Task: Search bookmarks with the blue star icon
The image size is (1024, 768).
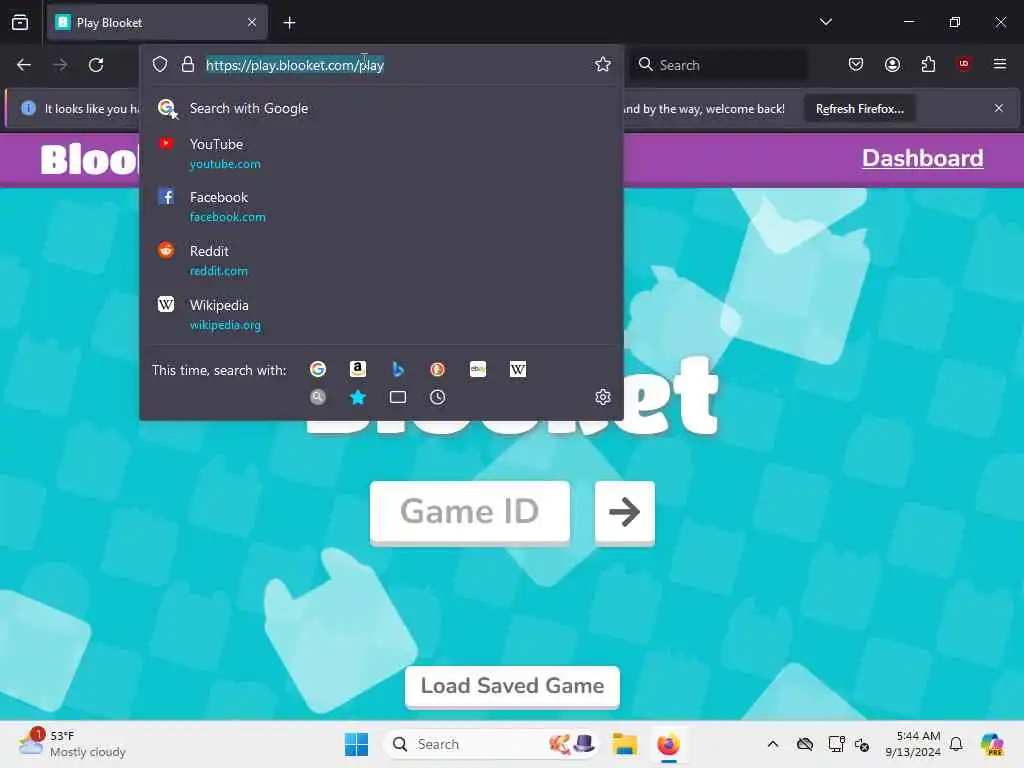Action: (358, 397)
